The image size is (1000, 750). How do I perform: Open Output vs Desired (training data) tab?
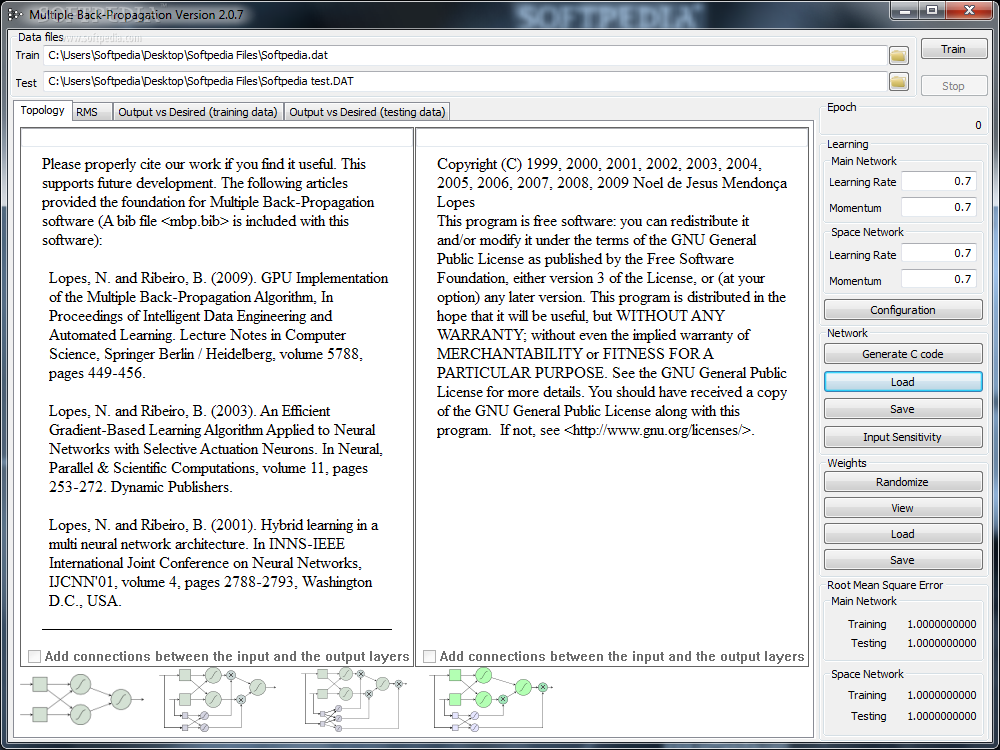(198, 112)
